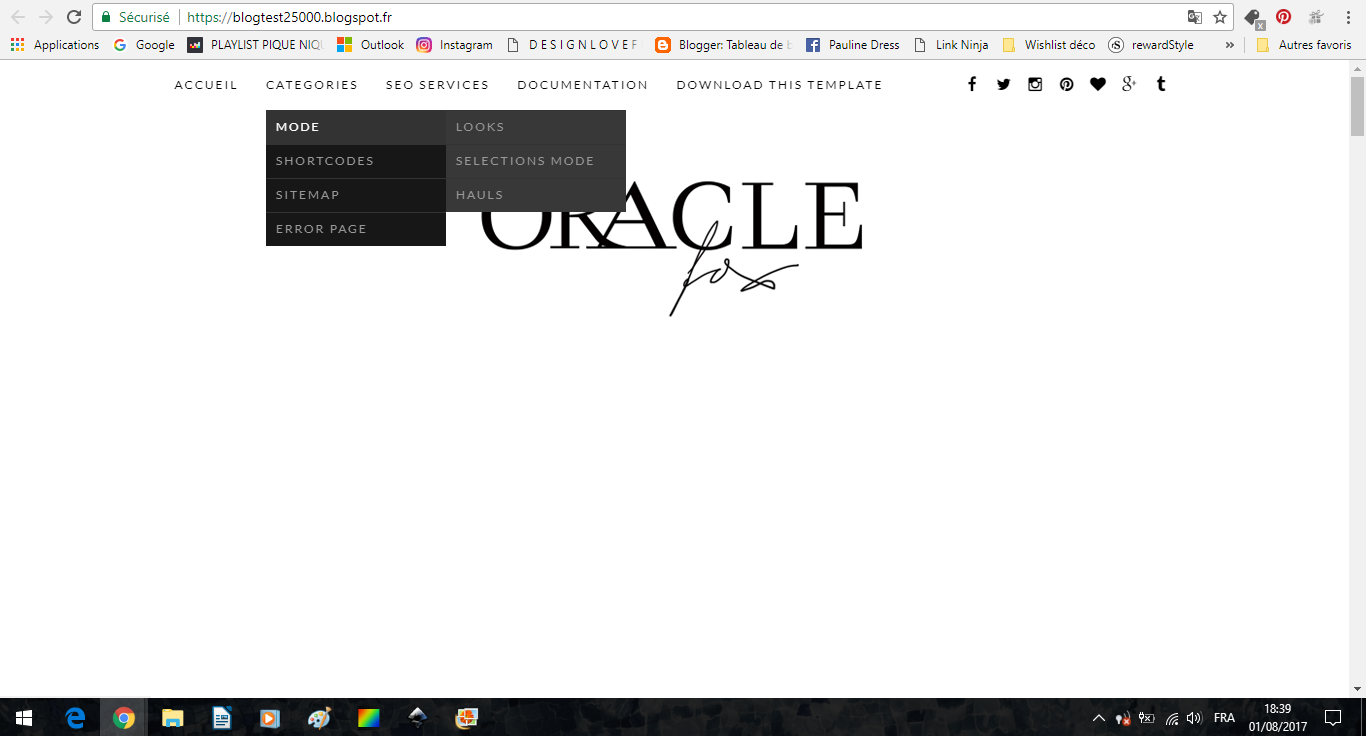The height and width of the screenshot is (736, 1366).
Task: Bookmark page with the star icon
Action: (x=1220, y=17)
